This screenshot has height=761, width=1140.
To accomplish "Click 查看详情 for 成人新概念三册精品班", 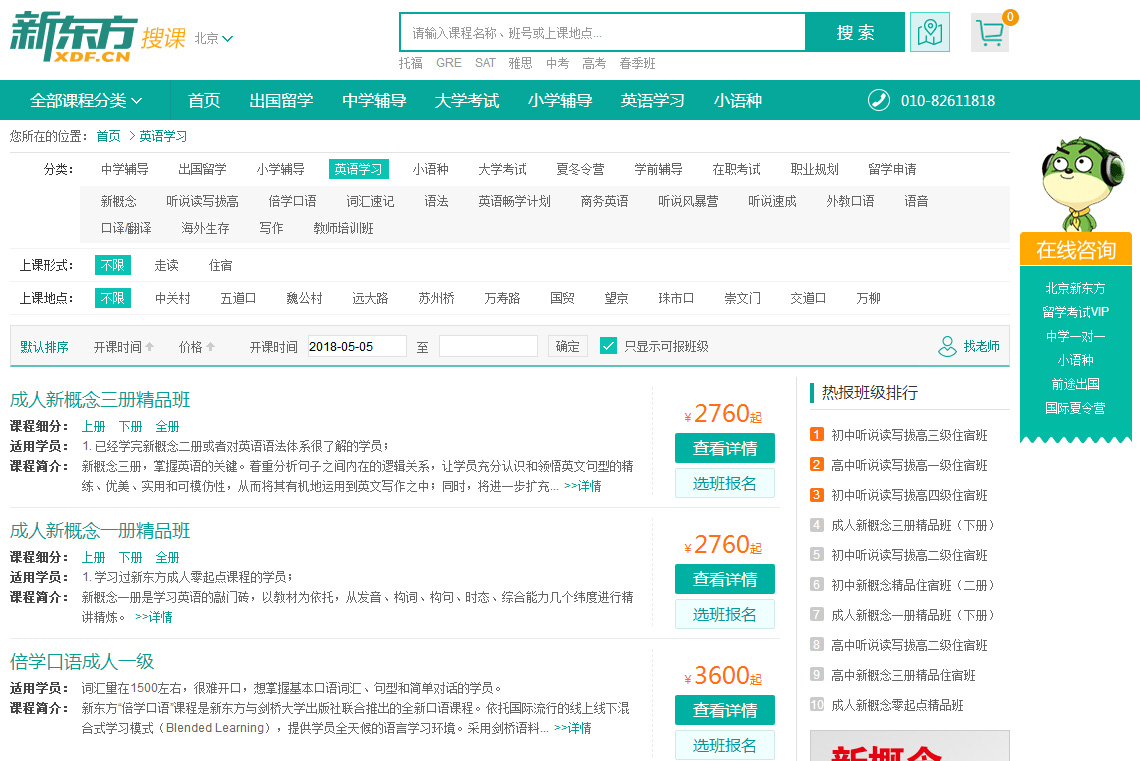I will (725, 448).
